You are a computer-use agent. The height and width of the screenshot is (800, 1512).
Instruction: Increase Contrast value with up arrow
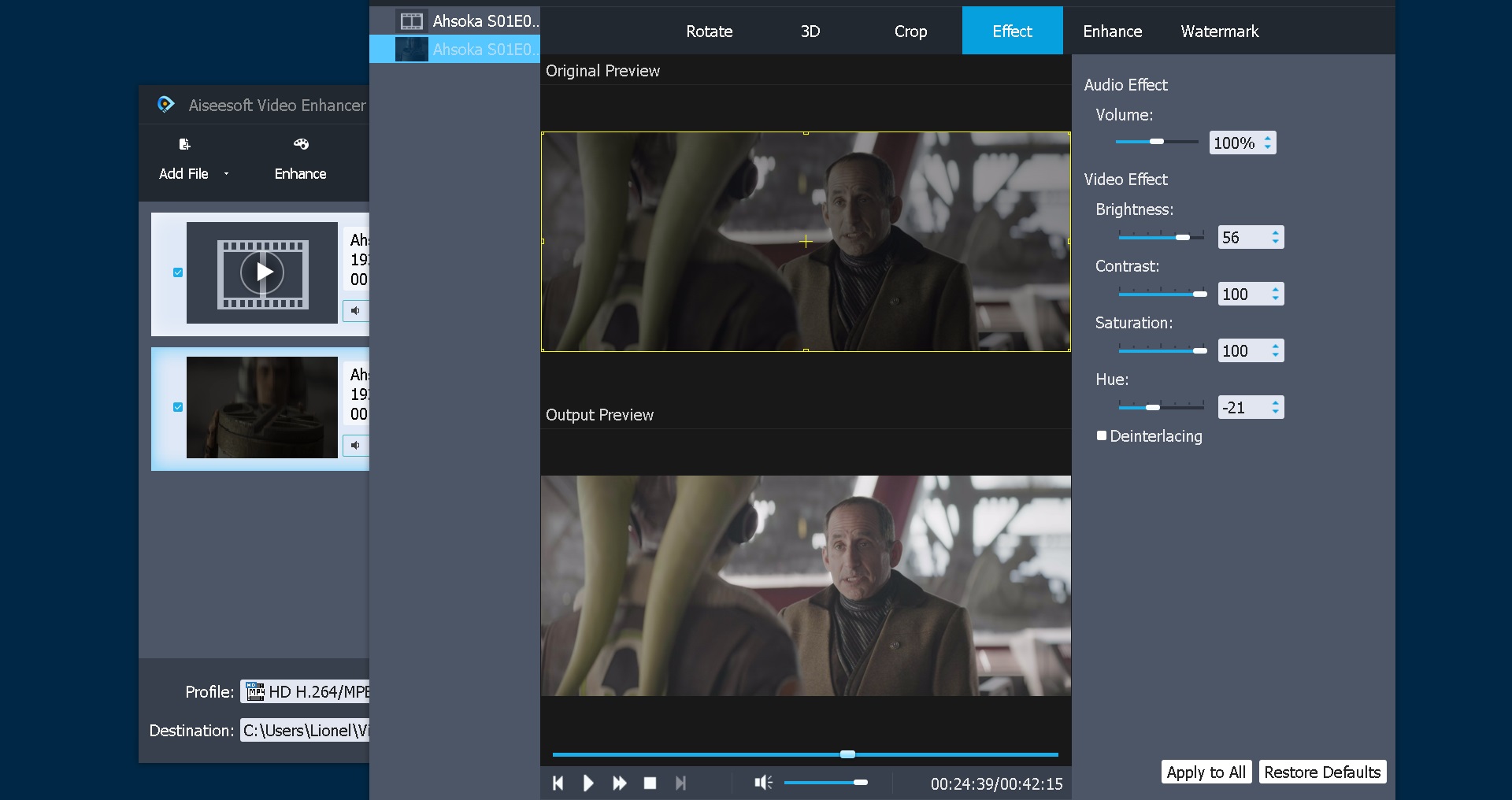point(1276,289)
